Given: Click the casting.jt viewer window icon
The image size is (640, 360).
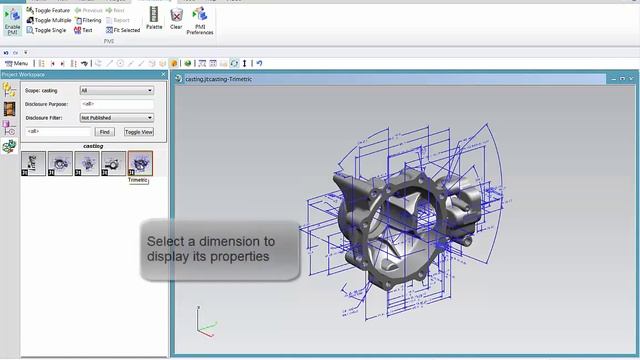Looking at the screenshot, I should [178, 79].
